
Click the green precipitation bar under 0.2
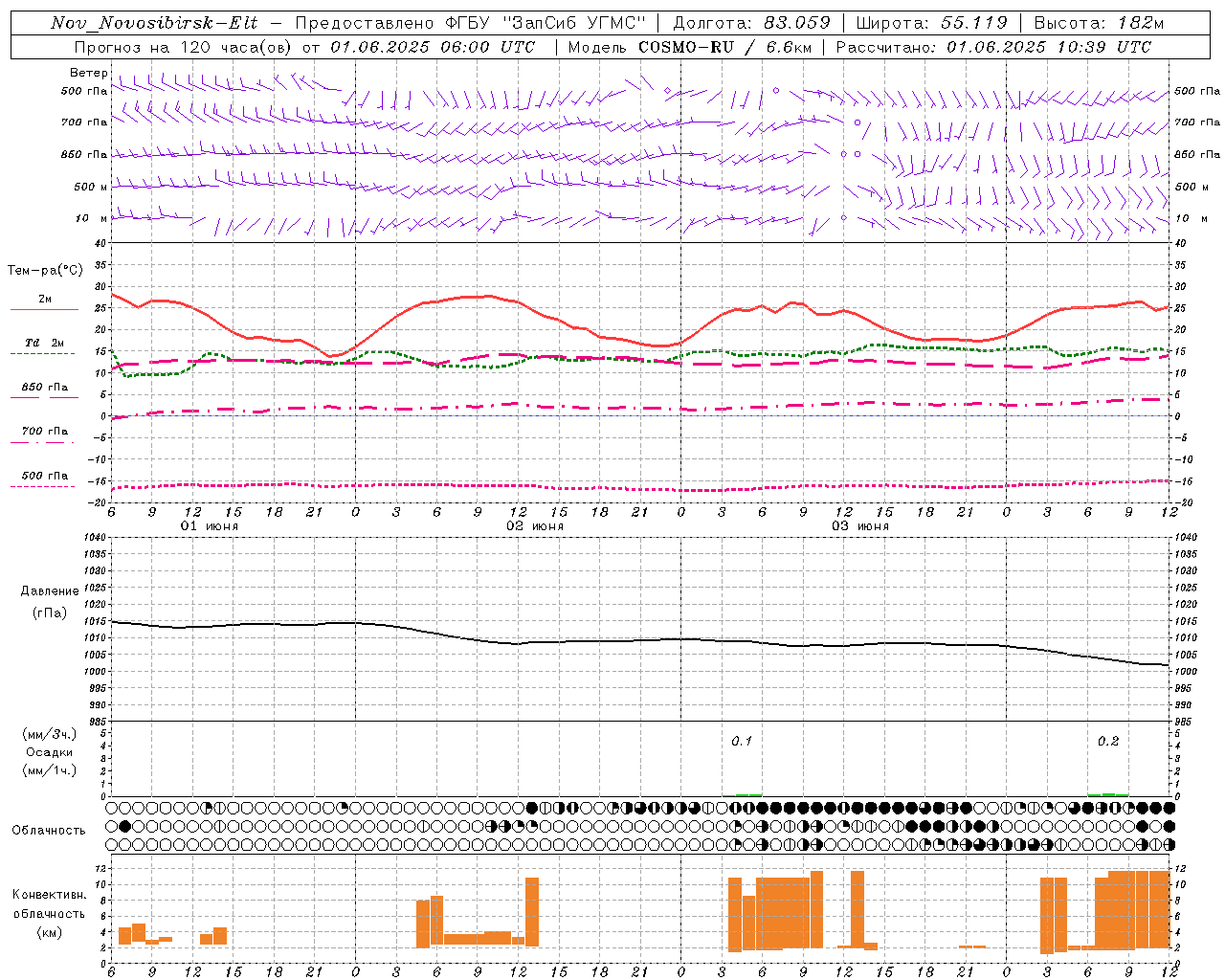1108,794
